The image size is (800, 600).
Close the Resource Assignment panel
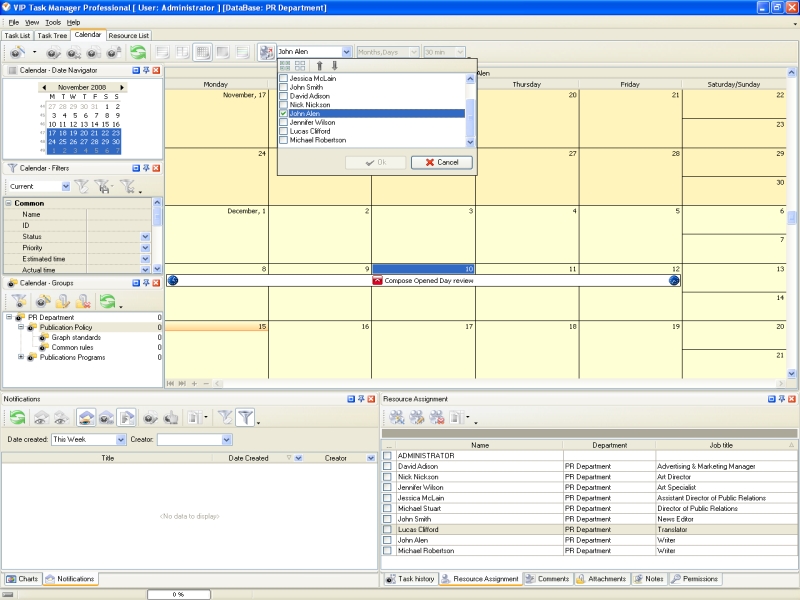792,399
